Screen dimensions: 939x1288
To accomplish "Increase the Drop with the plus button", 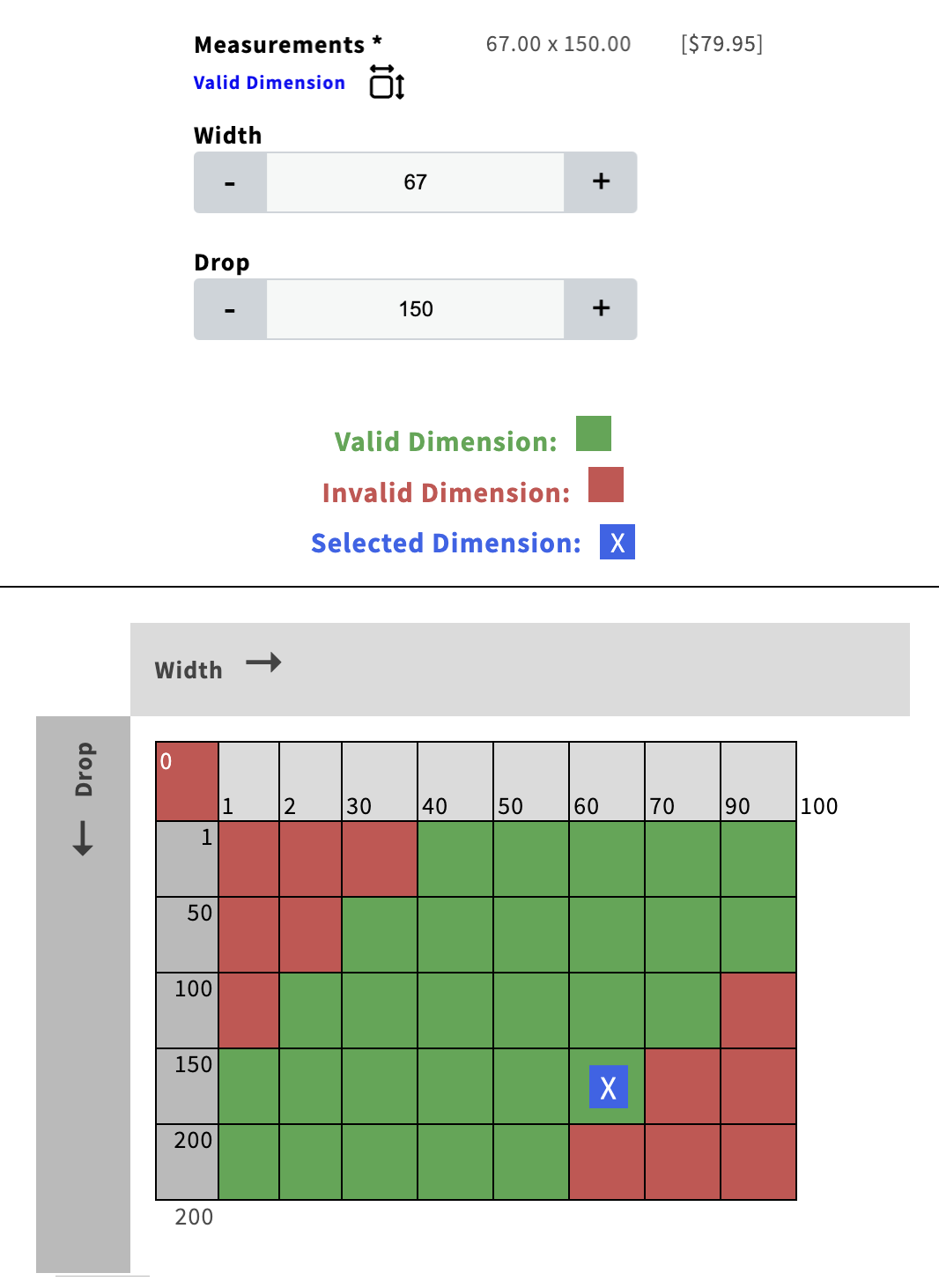I will [x=601, y=309].
